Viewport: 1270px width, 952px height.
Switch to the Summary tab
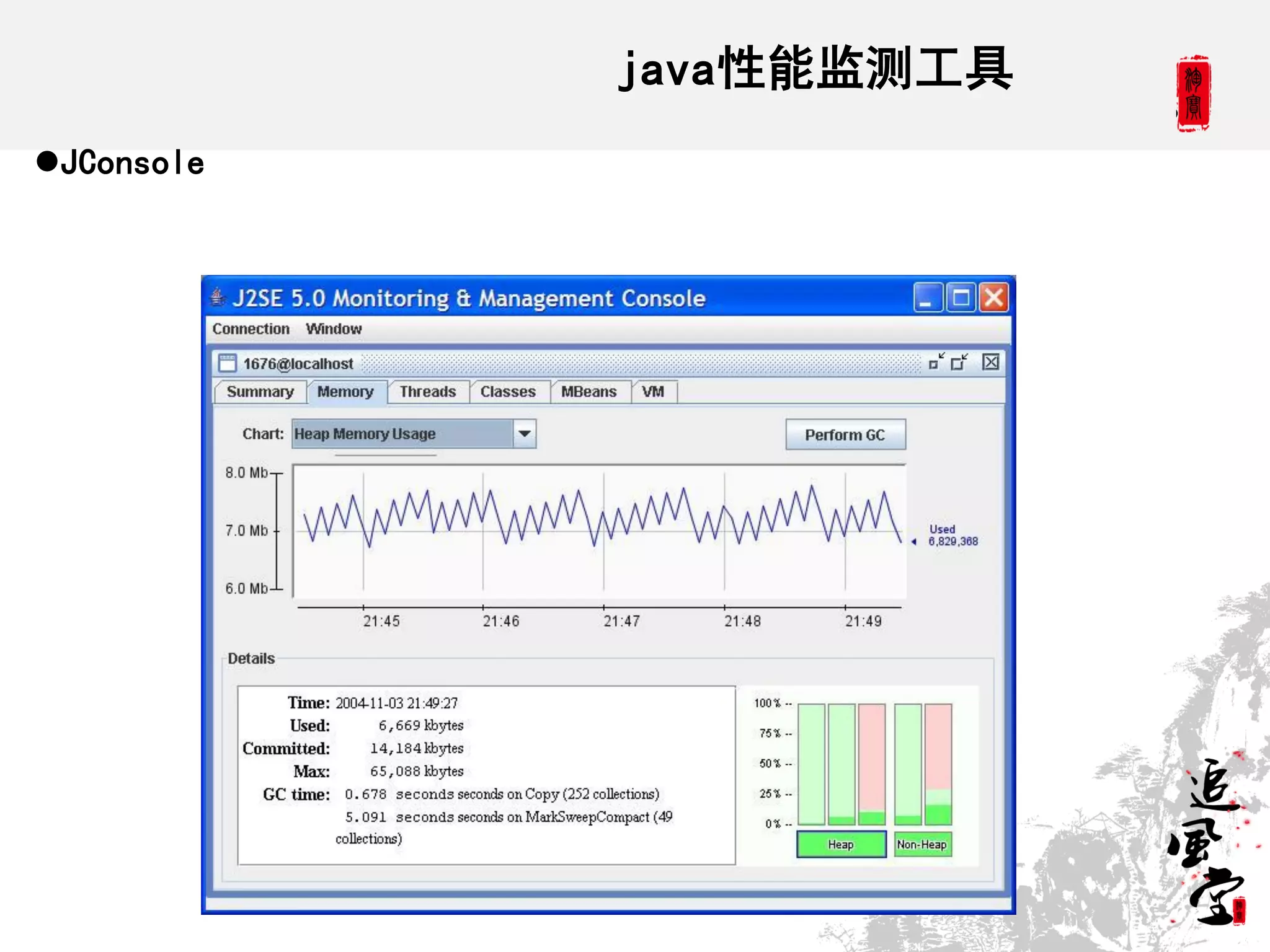pos(260,392)
